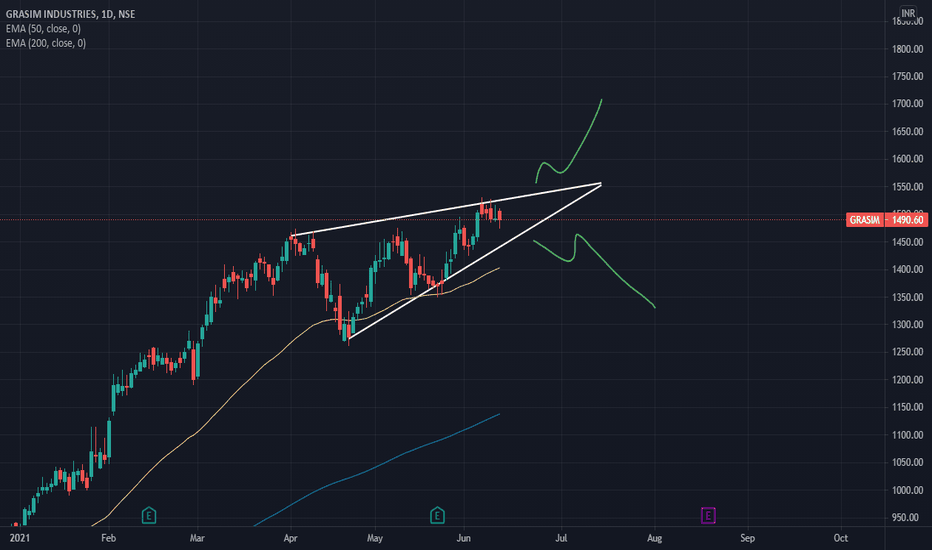
Task: Click the 1250.00 price axis label
Action: (x=908, y=352)
